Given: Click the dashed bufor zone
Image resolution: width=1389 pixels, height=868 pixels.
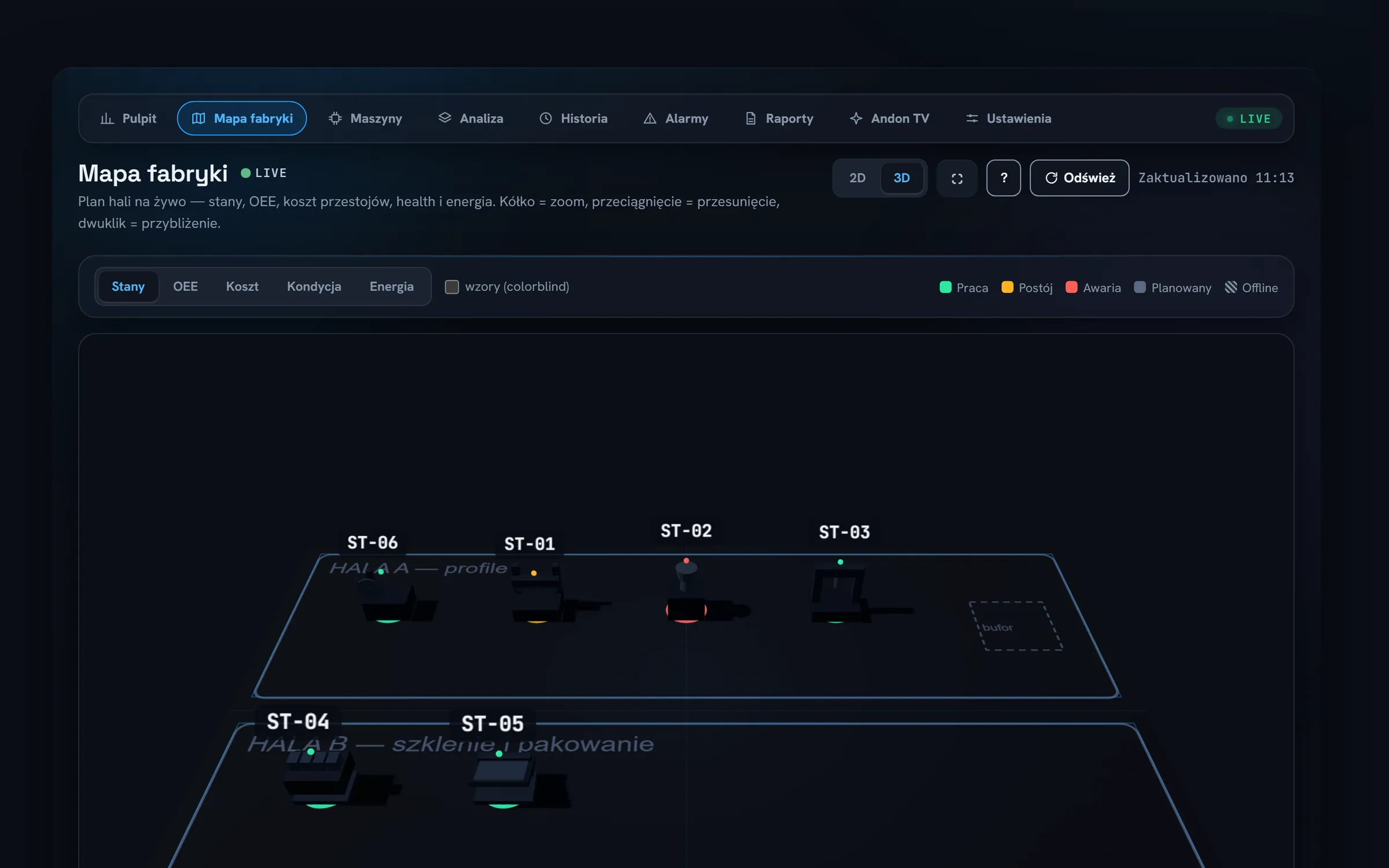Looking at the screenshot, I should coord(1016,626).
